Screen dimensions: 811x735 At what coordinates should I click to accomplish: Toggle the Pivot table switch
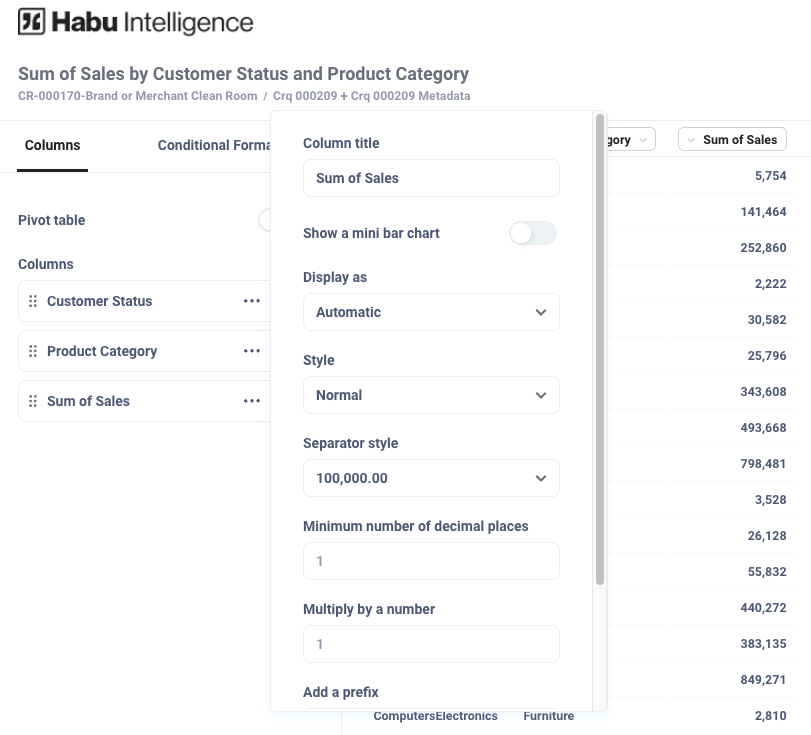tap(265, 220)
